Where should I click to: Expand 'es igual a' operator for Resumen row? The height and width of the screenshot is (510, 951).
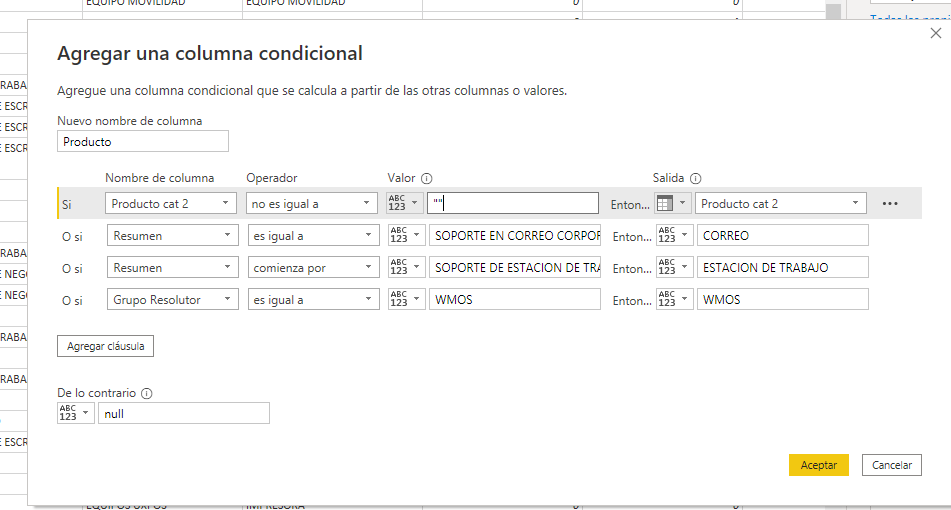313,235
